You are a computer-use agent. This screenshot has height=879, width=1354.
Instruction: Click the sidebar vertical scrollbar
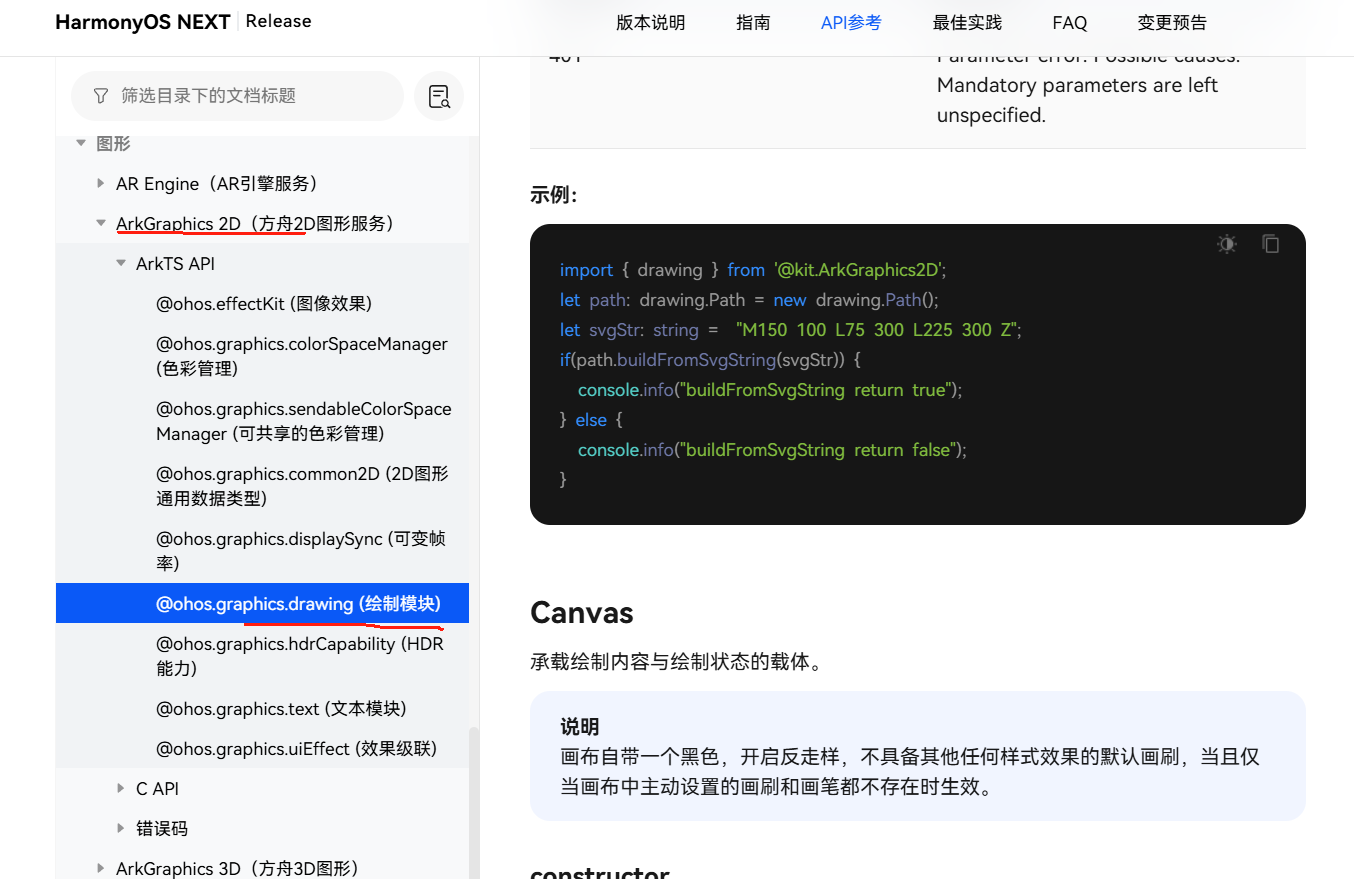point(474,800)
